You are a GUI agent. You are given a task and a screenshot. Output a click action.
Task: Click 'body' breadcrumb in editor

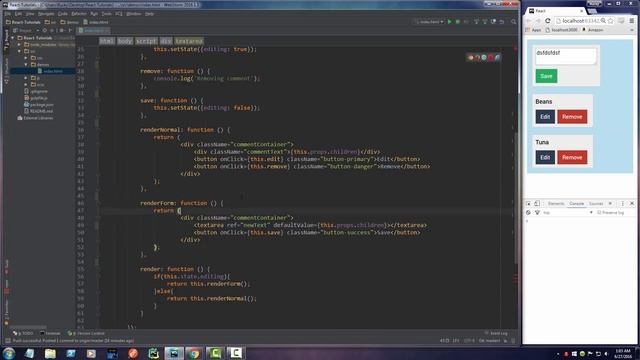tap(125, 41)
